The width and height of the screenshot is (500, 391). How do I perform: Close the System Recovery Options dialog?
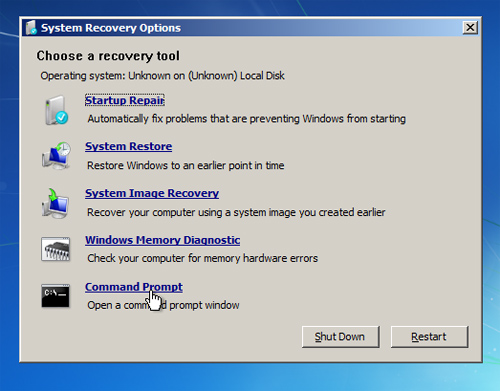point(470,28)
